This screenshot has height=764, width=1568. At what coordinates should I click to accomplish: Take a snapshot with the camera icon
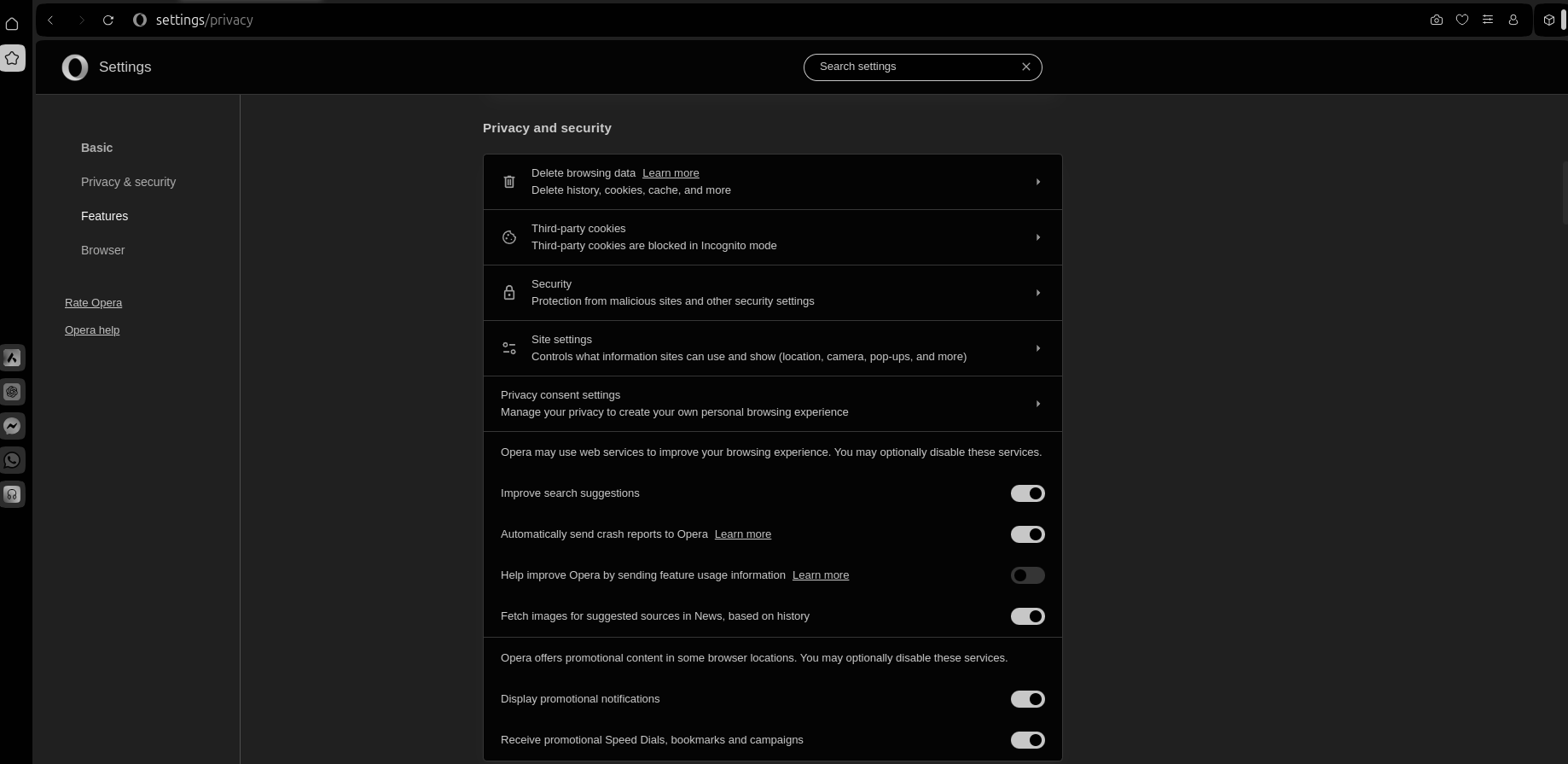[x=1437, y=20]
